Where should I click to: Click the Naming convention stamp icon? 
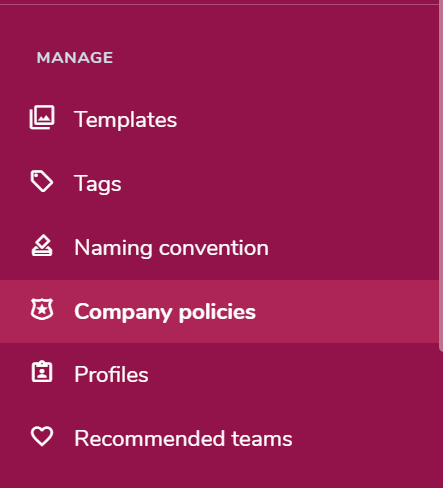(42, 245)
